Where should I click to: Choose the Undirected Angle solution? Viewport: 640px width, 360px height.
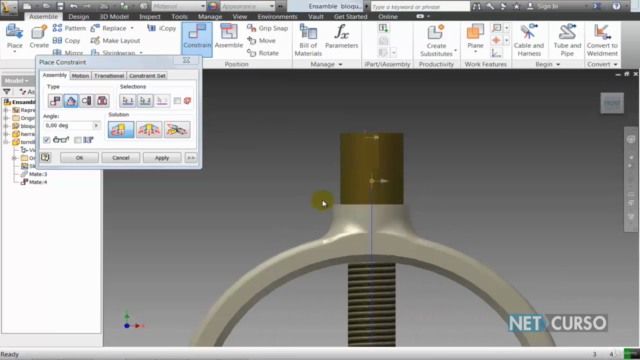[x=149, y=129]
